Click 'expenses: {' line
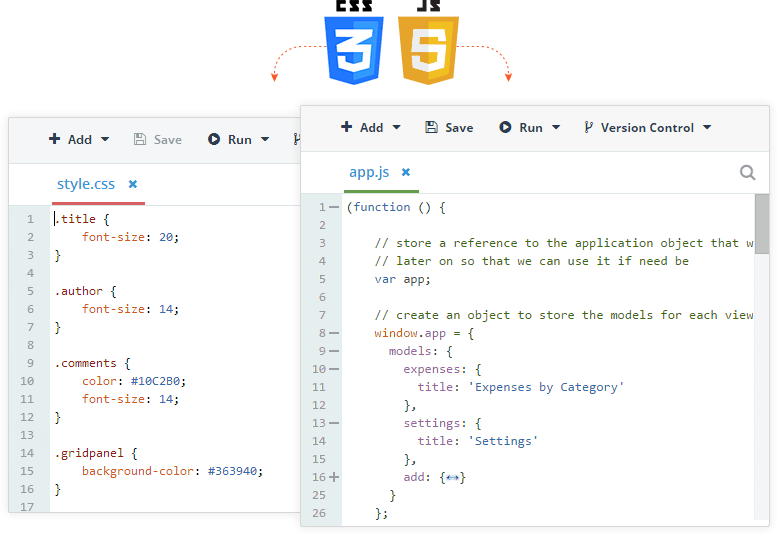The image size is (778, 535). 442,369
